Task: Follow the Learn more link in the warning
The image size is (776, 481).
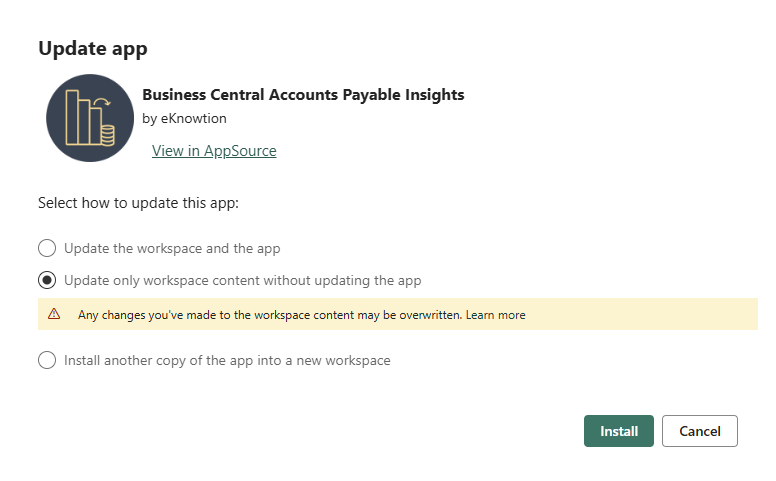Action: [495, 315]
